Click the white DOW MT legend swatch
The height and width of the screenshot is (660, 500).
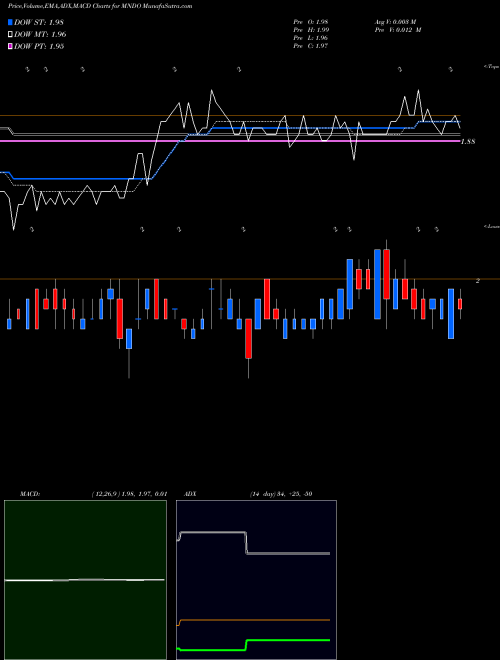click(10, 35)
